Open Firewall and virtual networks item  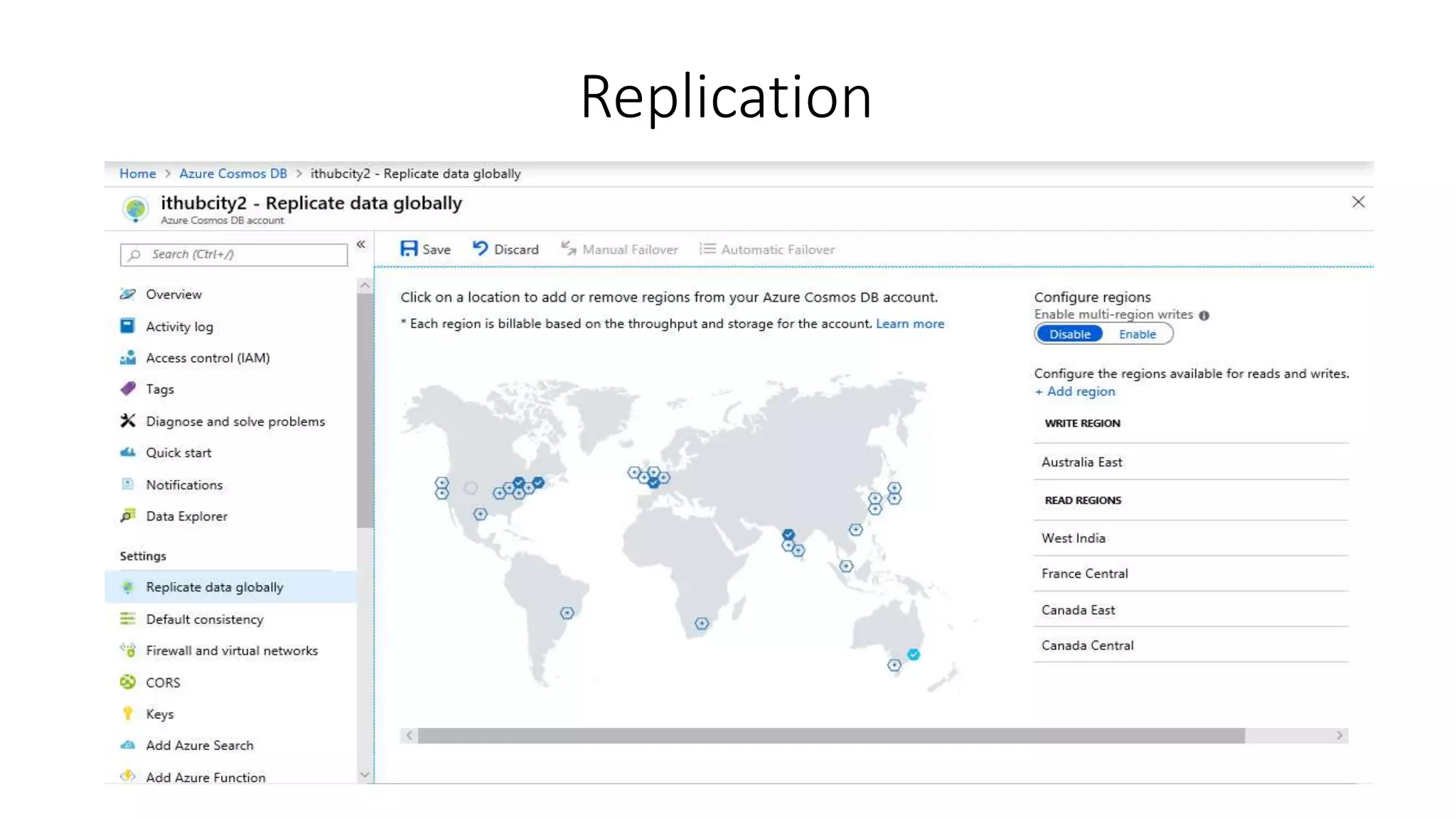232,651
